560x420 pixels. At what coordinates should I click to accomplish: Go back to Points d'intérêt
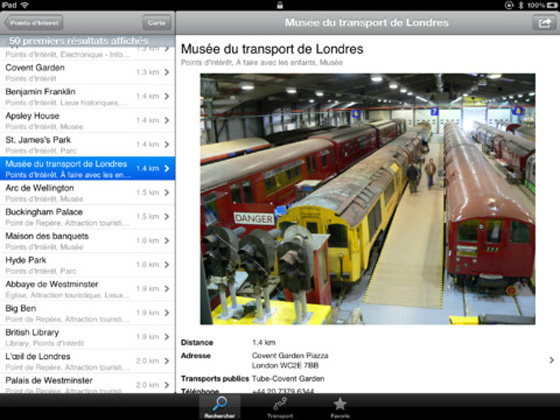(34, 23)
